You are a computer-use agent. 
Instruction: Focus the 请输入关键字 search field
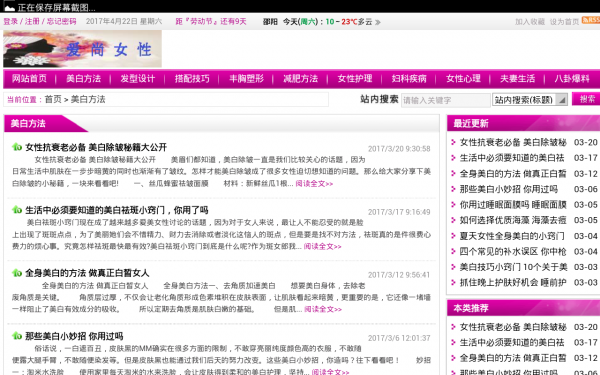click(445, 100)
